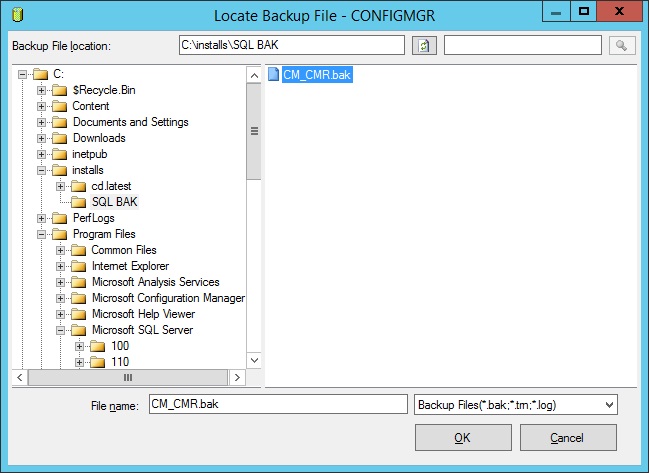Select the CM_CMR.bak file icon
The height and width of the screenshot is (473, 649).
pos(273,74)
